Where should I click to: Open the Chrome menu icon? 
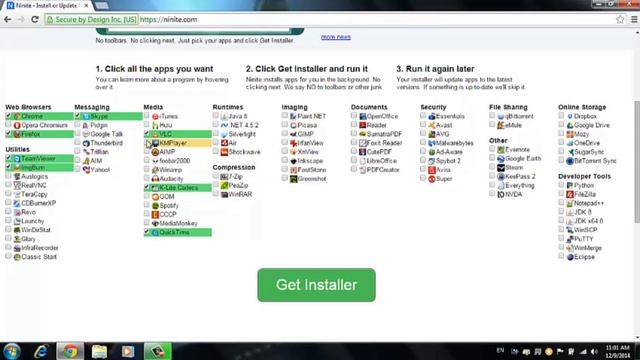634,19
